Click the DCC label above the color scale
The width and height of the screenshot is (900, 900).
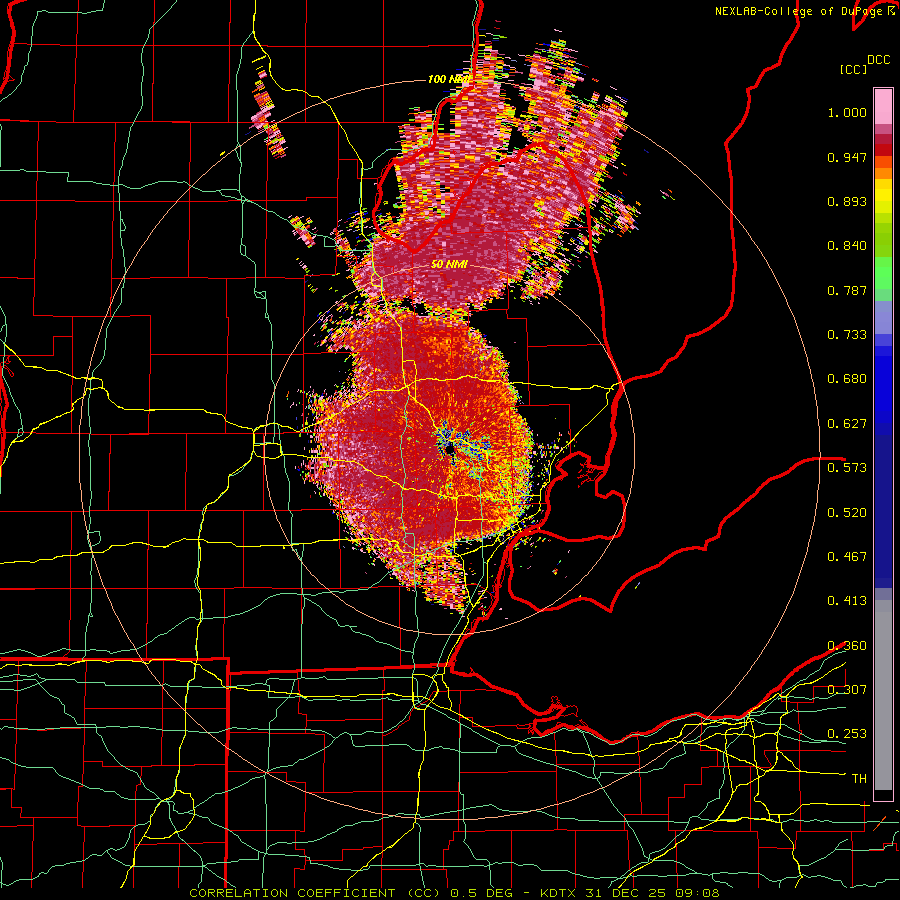878,60
